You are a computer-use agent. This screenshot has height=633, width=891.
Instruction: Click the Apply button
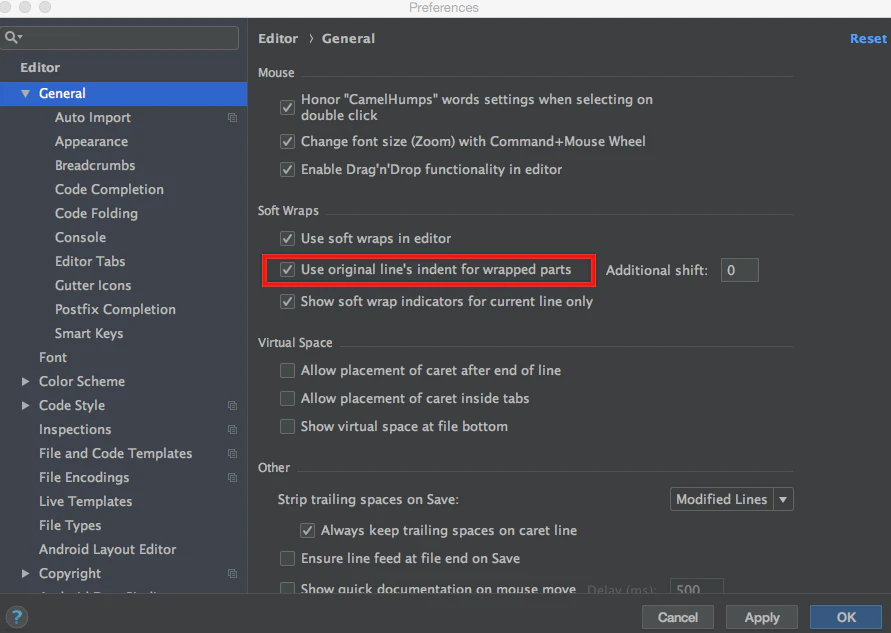point(762,617)
